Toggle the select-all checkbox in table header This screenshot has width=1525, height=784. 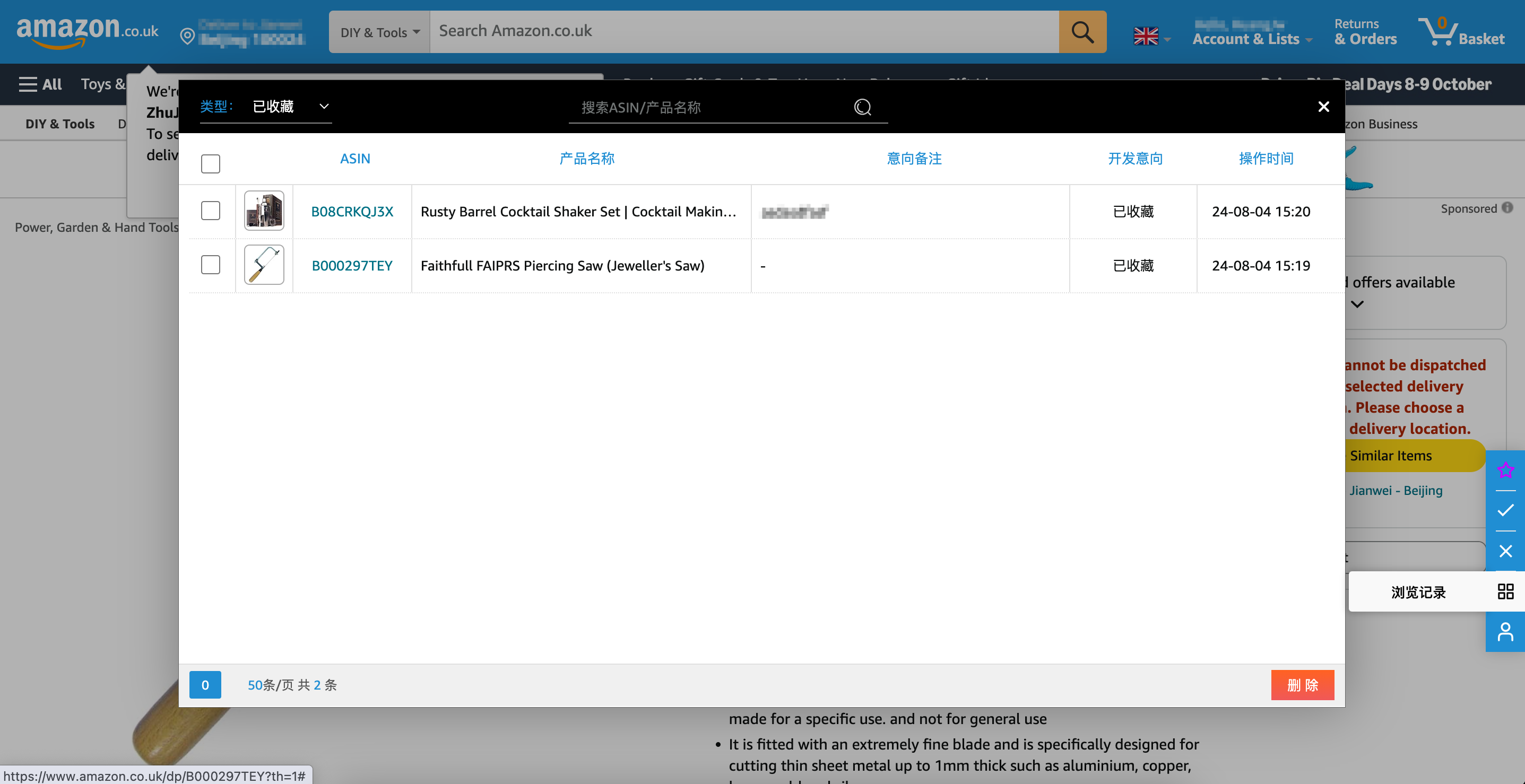click(x=210, y=163)
